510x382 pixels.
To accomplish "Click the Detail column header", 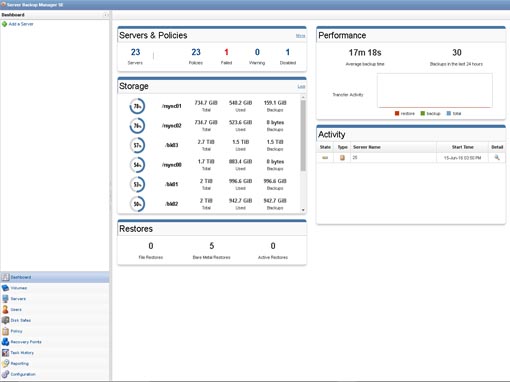I will tap(497, 147).
